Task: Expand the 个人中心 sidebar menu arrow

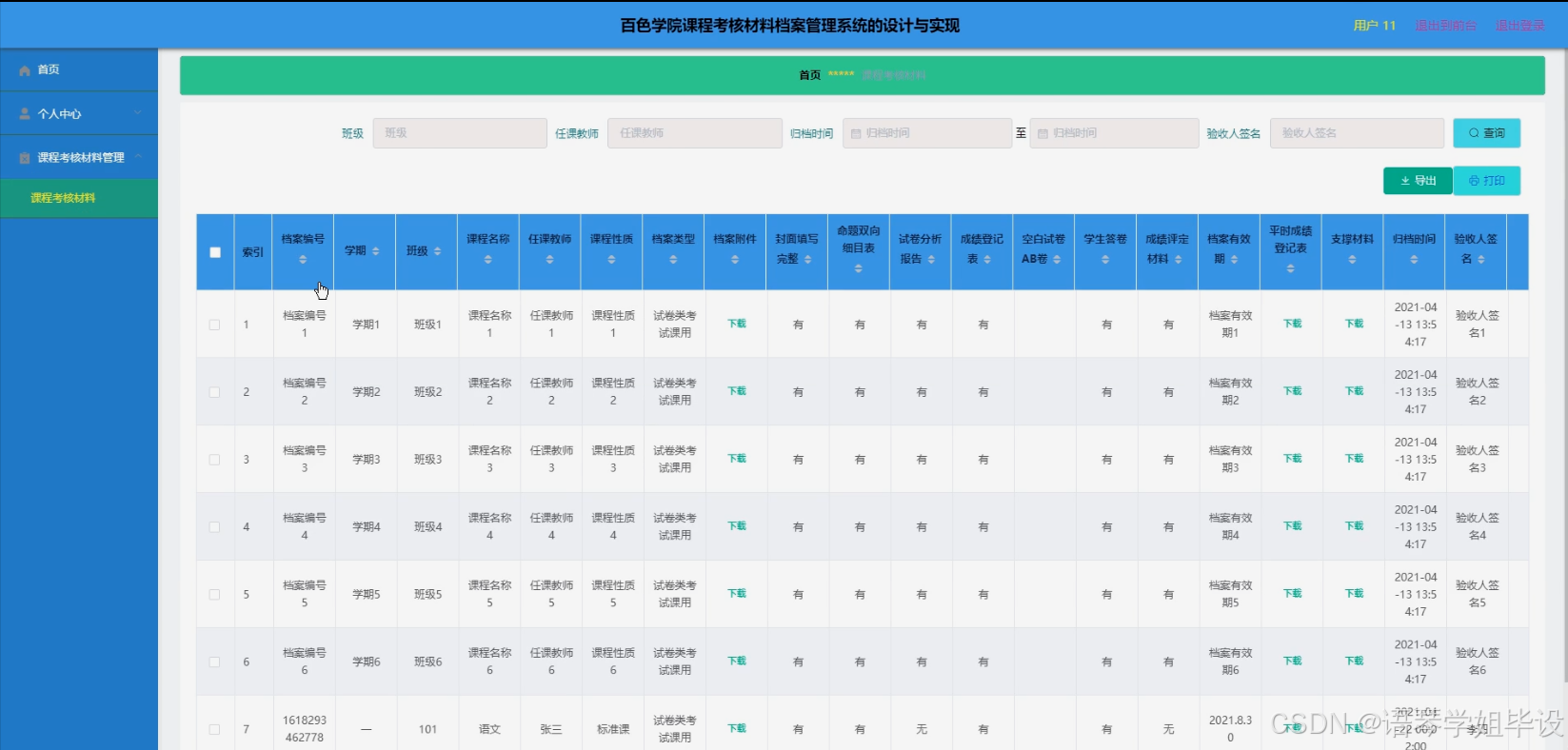Action: (138, 113)
